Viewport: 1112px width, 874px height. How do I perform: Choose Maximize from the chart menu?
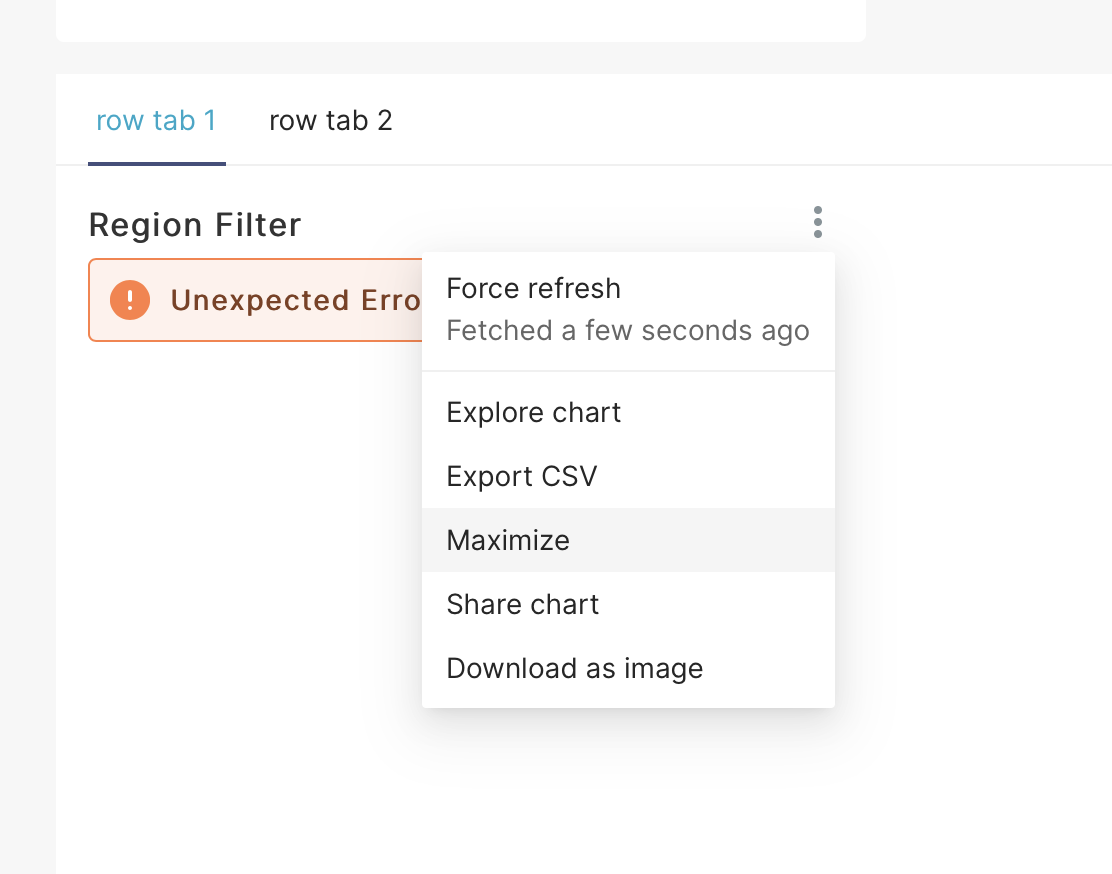tap(508, 540)
